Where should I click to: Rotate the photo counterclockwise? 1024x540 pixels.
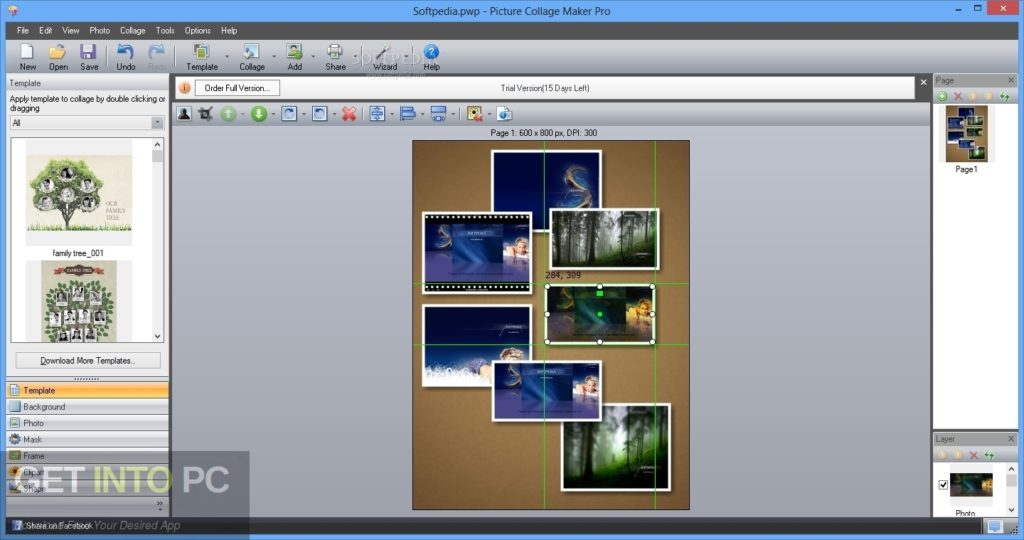point(319,114)
